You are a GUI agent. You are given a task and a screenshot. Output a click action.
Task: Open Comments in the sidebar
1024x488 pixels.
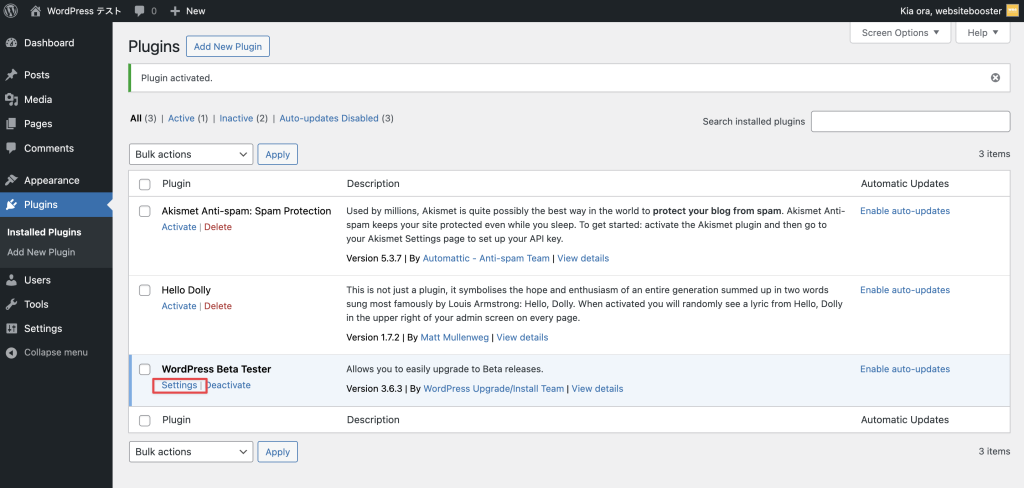tap(49, 148)
